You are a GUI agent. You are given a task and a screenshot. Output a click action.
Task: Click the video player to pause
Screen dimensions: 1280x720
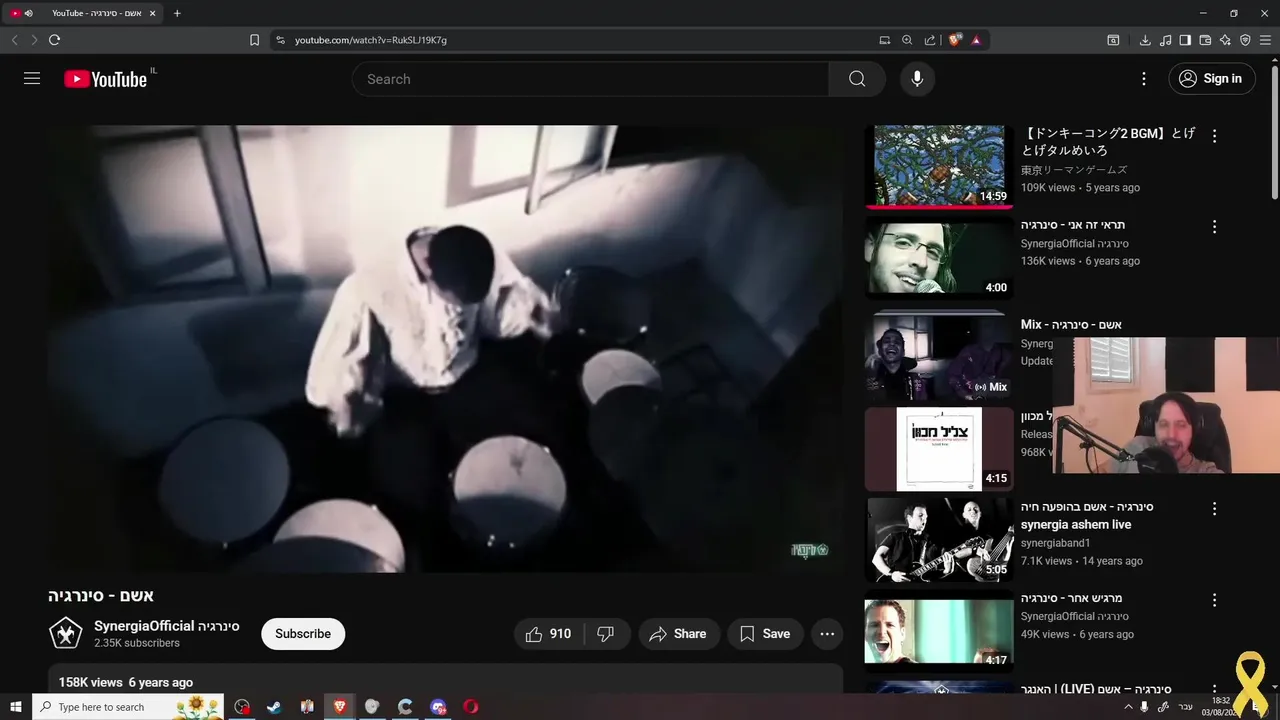click(x=446, y=348)
